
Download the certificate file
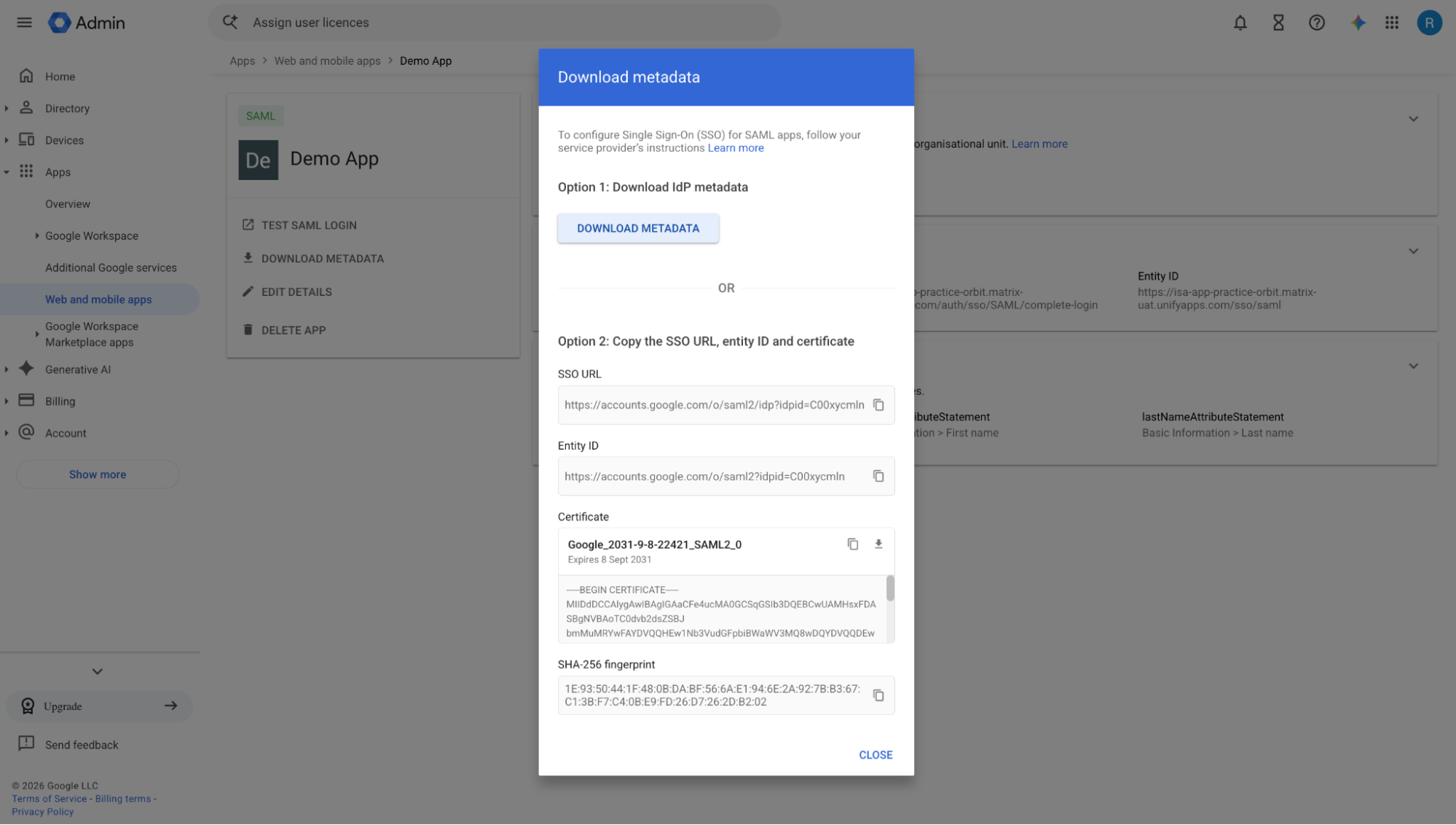878,544
